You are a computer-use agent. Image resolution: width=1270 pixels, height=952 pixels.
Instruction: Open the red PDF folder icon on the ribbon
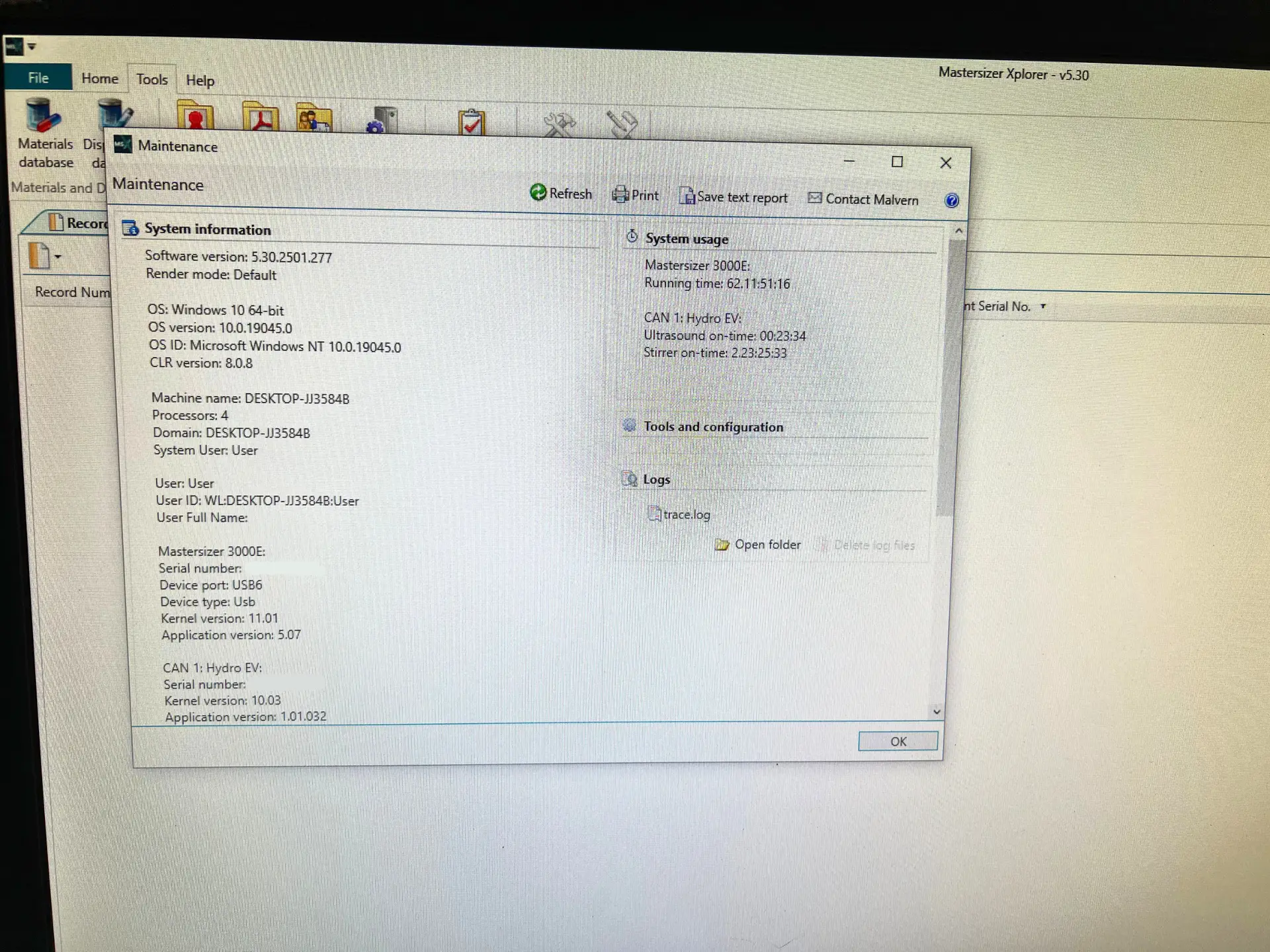pos(260,118)
